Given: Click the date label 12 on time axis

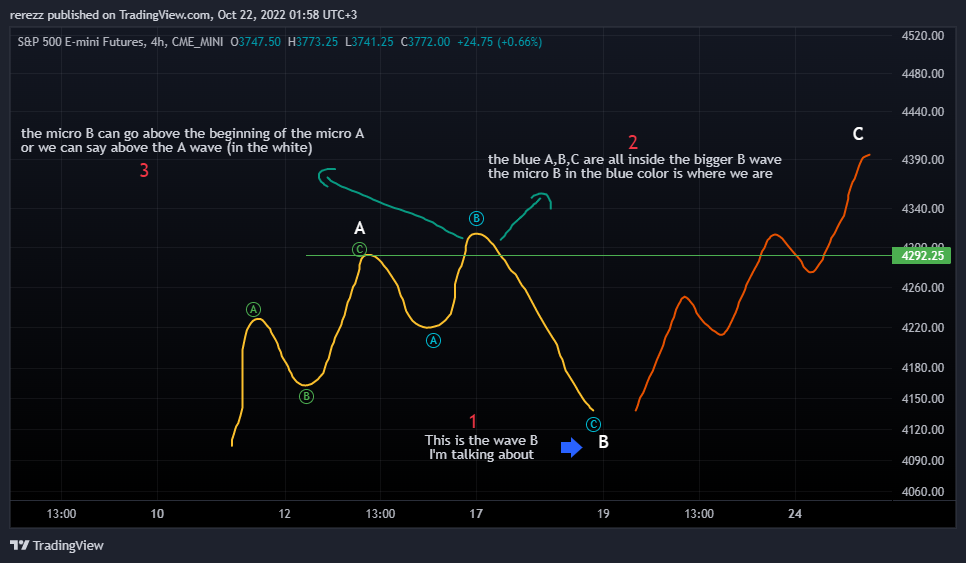Looking at the screenshot, I should coord(284,514).
